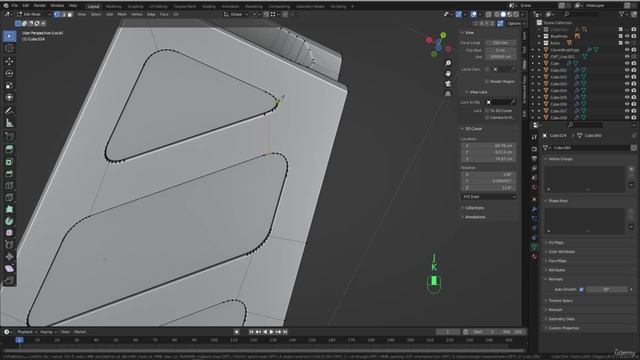The image size is (640, 360).
Task: Select the Add Cube tool
Action: pos(9,136)
